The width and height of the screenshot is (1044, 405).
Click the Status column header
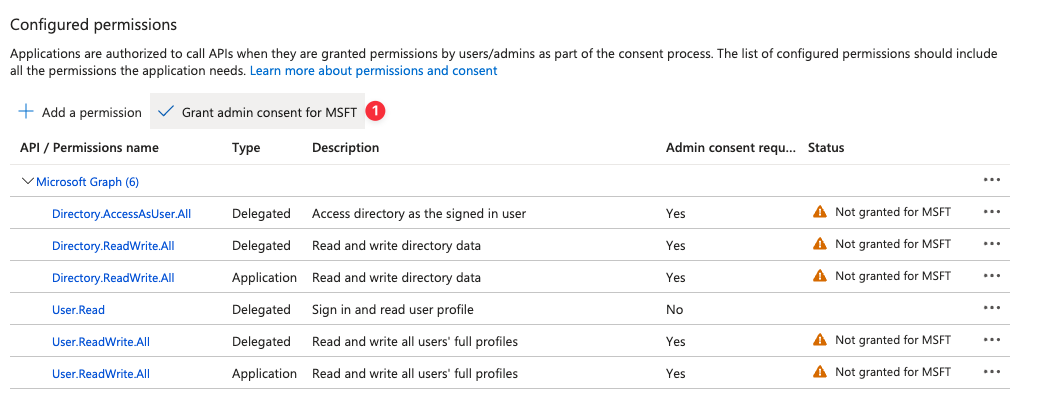(826, 148)
